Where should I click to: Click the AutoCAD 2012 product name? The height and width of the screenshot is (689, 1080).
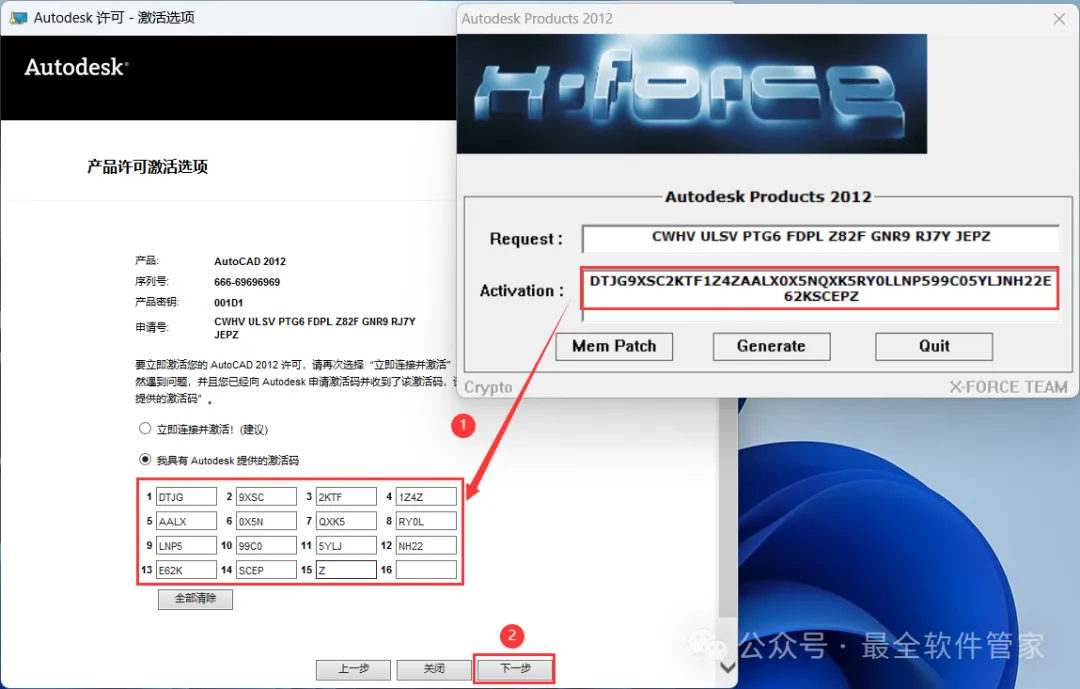[249, 261]
